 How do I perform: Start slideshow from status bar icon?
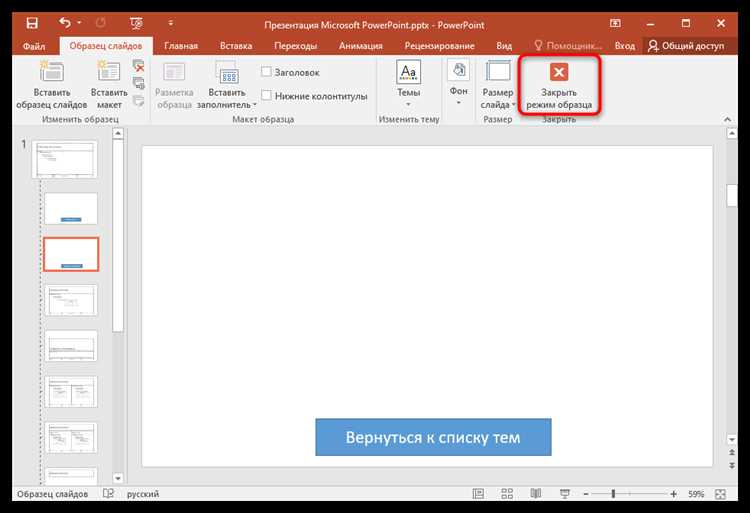click(565, 494)
